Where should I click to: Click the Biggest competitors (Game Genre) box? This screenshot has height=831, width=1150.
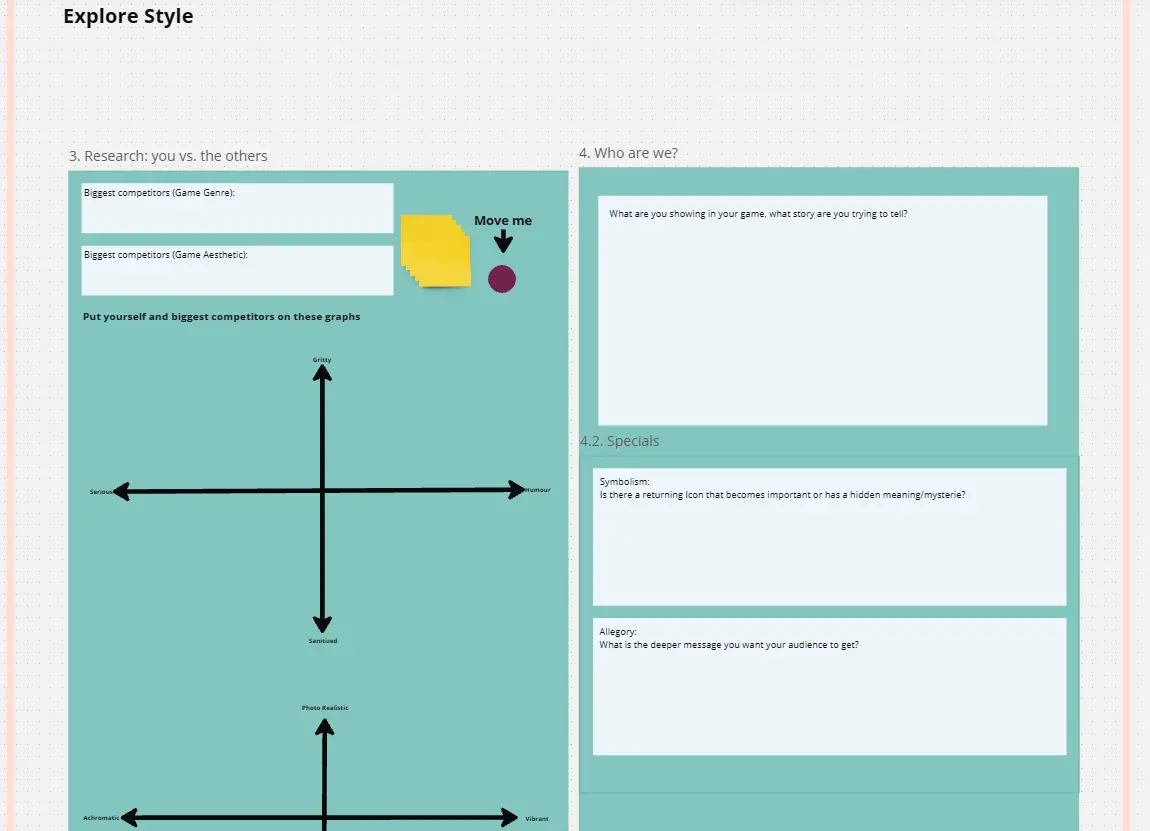(237, 208)
